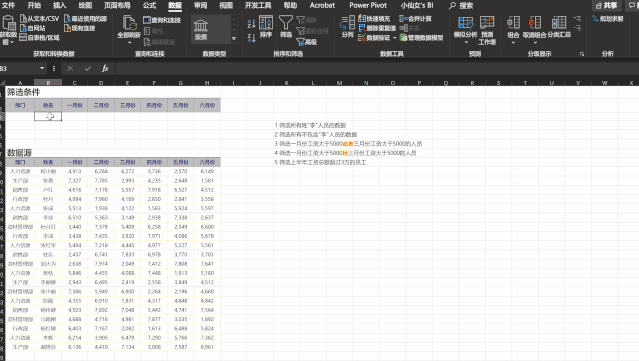Click the 共享 (Share) button
639x361 pixels.
click(606, 6)
